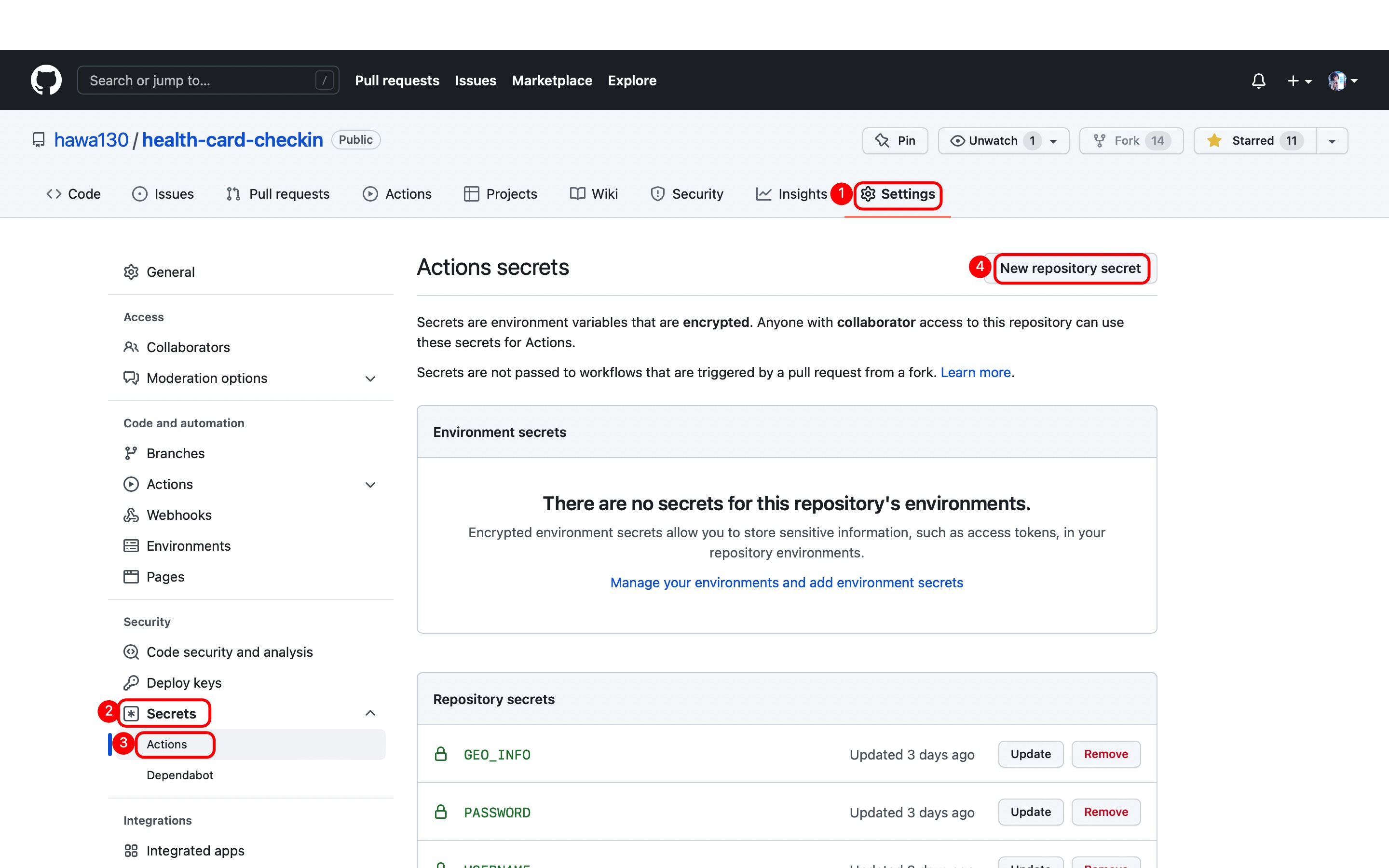The height and width of the screenshot is (868, 1389).
Task: Open Pages settings
Action: (x=154, y=577)
